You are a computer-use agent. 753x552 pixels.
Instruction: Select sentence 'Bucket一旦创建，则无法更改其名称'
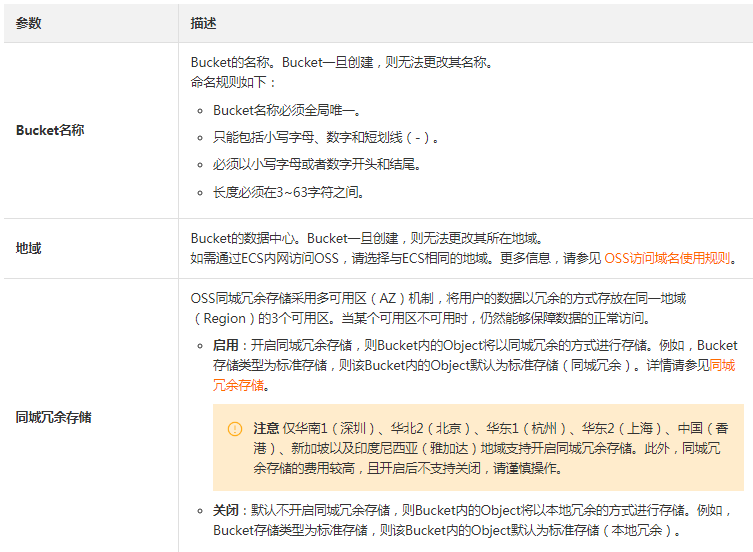click(x=387, y=62)
